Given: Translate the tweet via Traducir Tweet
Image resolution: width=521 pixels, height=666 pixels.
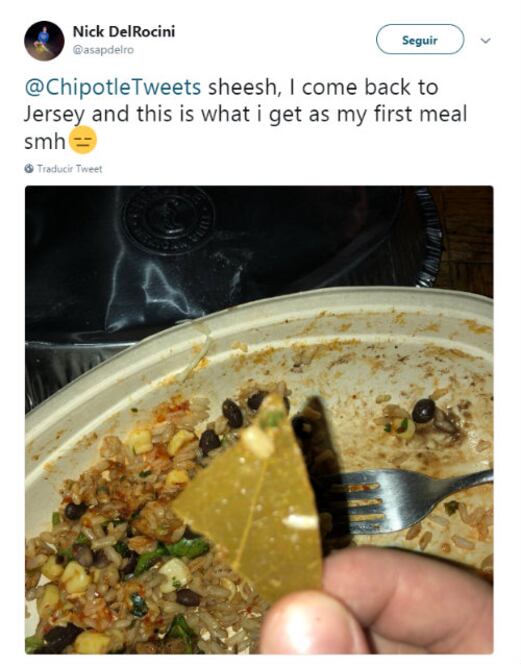Looking at the screenshot, I should pyautogui.click(x=70, y=169).
